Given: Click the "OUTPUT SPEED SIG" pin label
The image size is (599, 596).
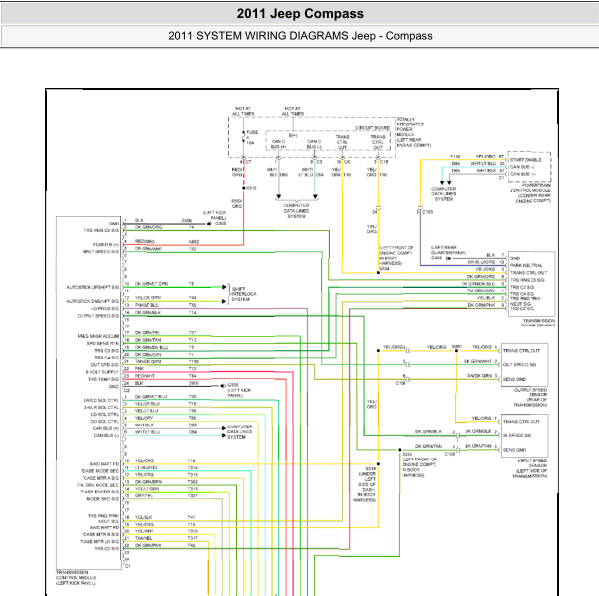Looking at the screenshot, I should (x=99, y=316).
